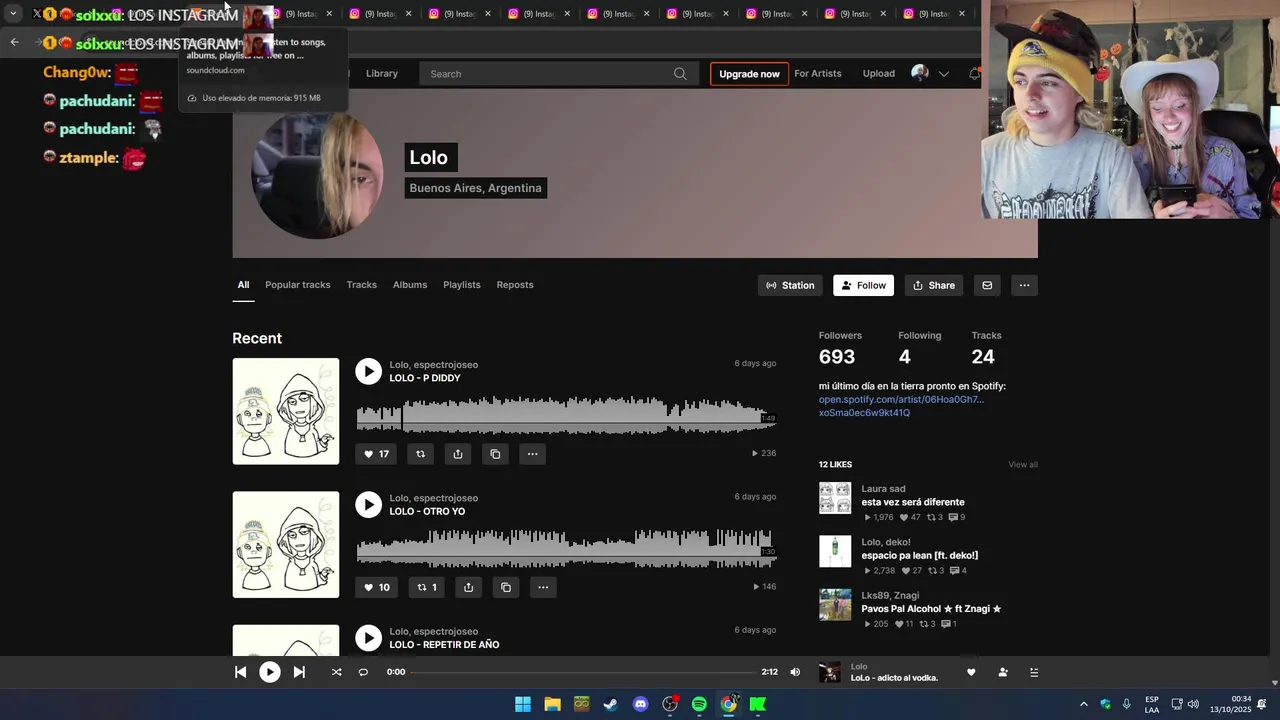This screenshot has height=720, width=1280.
Task: Share the LOLO - OTRO YO track
Action: click(468, 587)
